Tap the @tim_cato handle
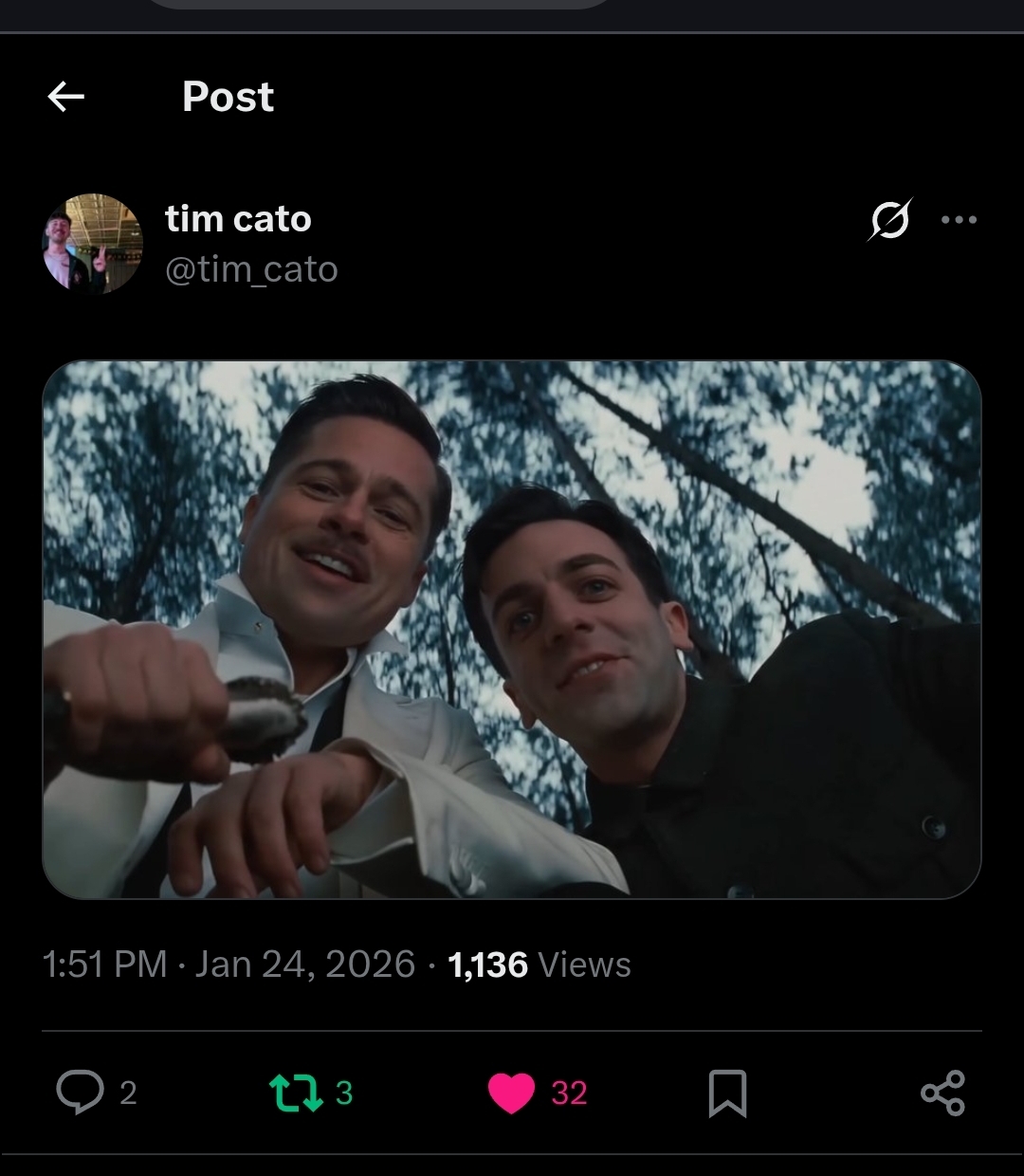The image size is (1024, 1176). point(251,269)
